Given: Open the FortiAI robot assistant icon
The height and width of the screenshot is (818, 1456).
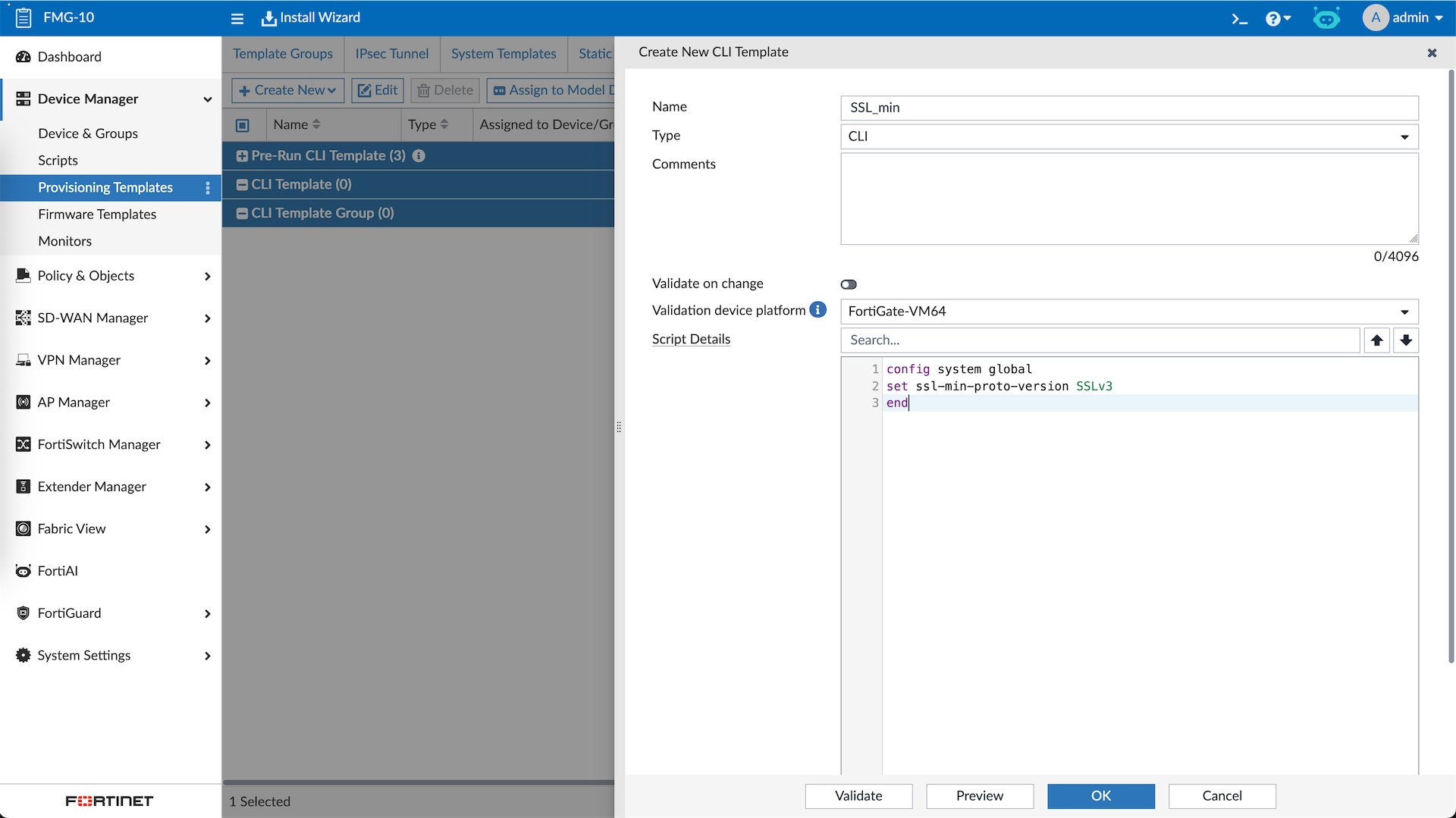Looking at the screenshot, I should coord(1326,18).
